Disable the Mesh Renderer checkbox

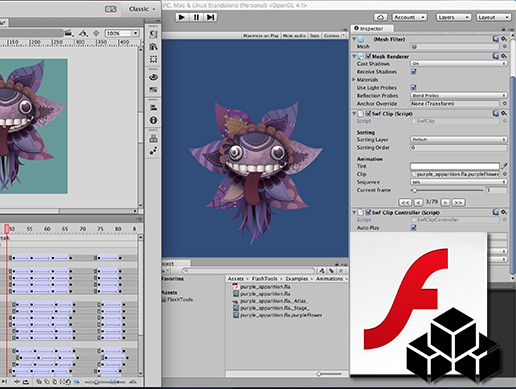point(368,56)
